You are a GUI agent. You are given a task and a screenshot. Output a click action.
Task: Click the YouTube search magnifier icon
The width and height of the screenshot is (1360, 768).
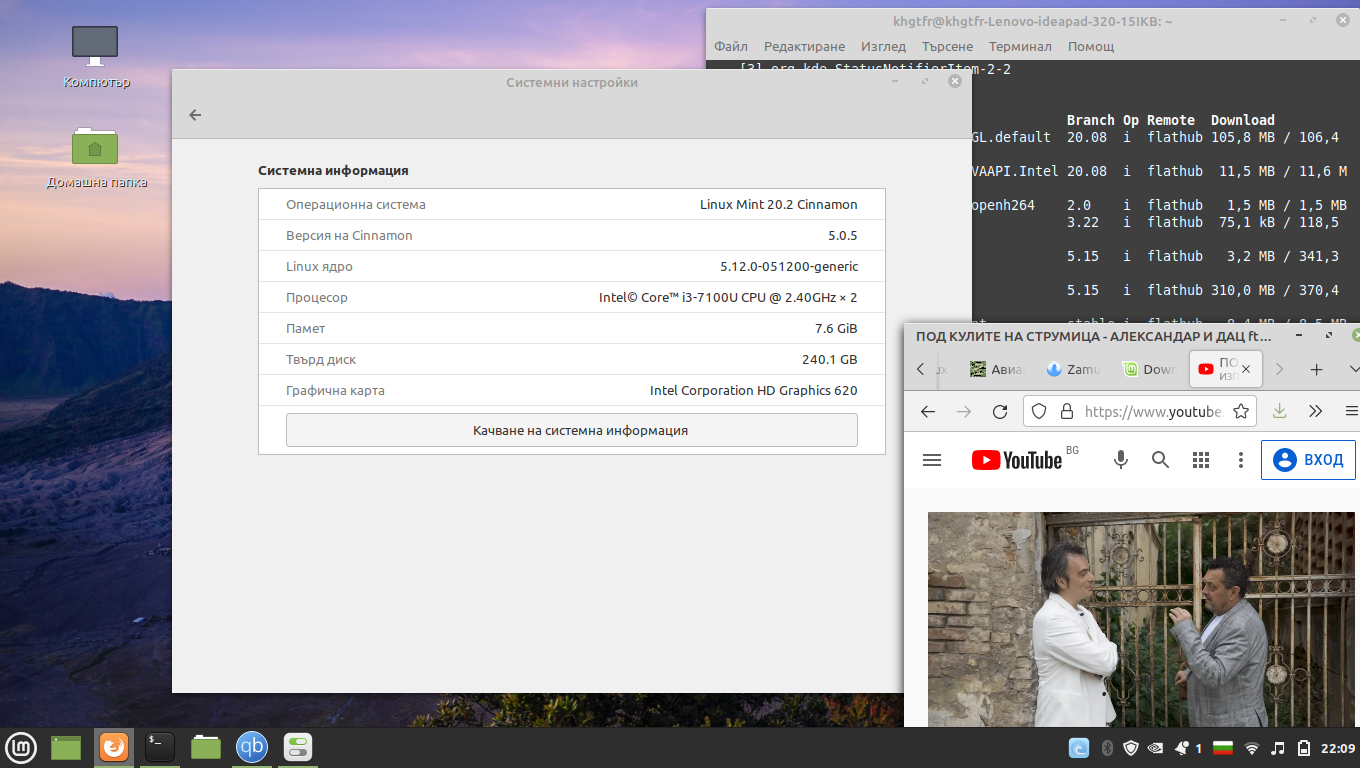[x=1160, y=460]
